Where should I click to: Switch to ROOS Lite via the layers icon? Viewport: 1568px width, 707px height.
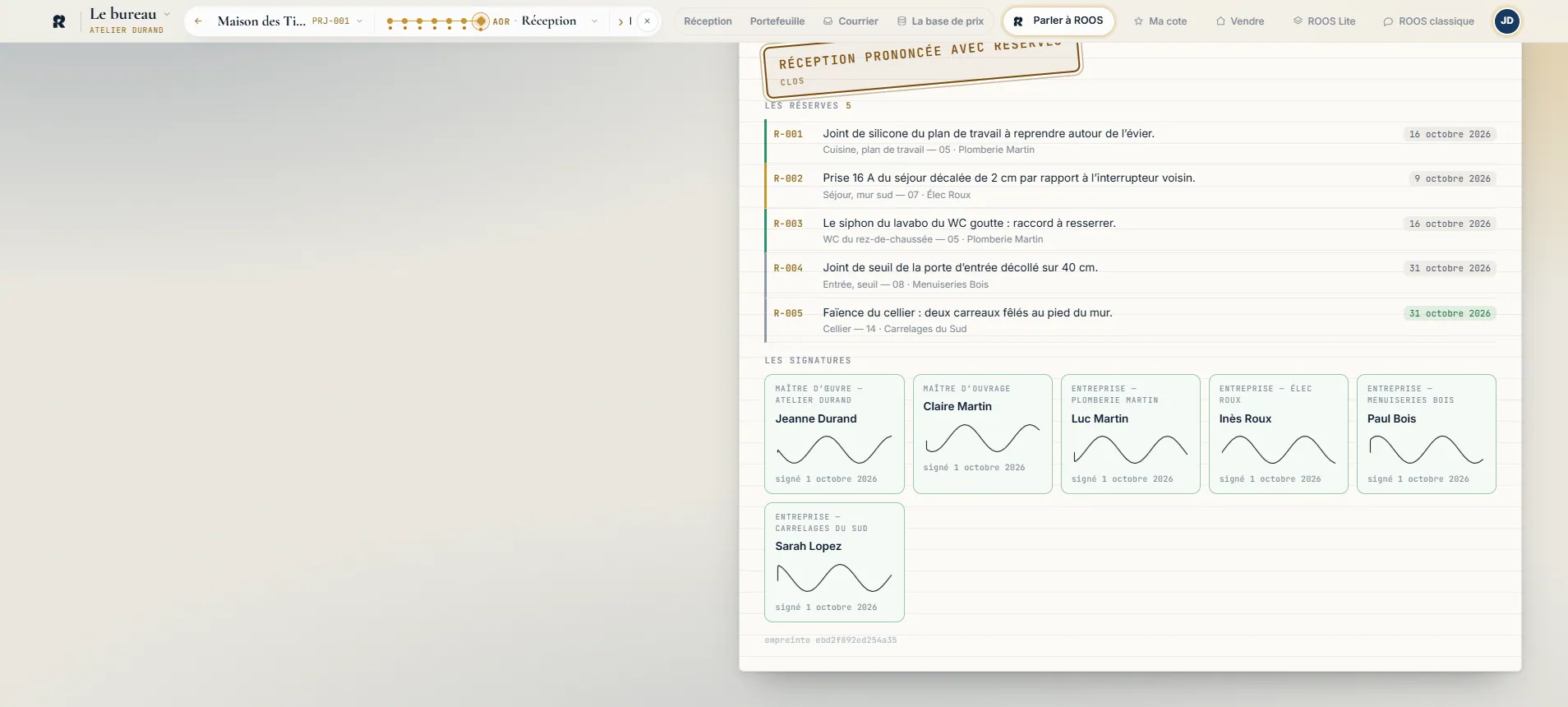(1298, 21)
